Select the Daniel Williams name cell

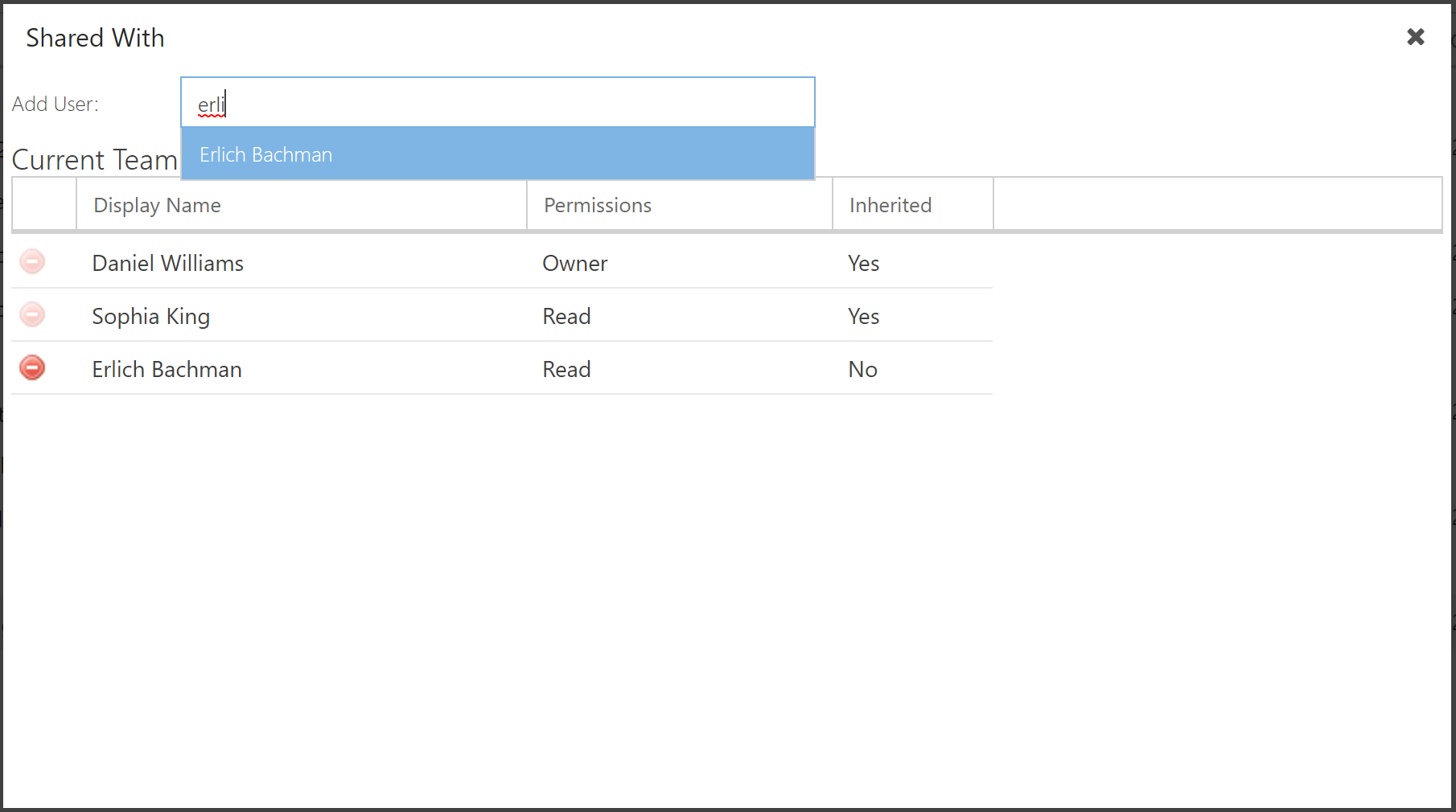click(167, 263)
